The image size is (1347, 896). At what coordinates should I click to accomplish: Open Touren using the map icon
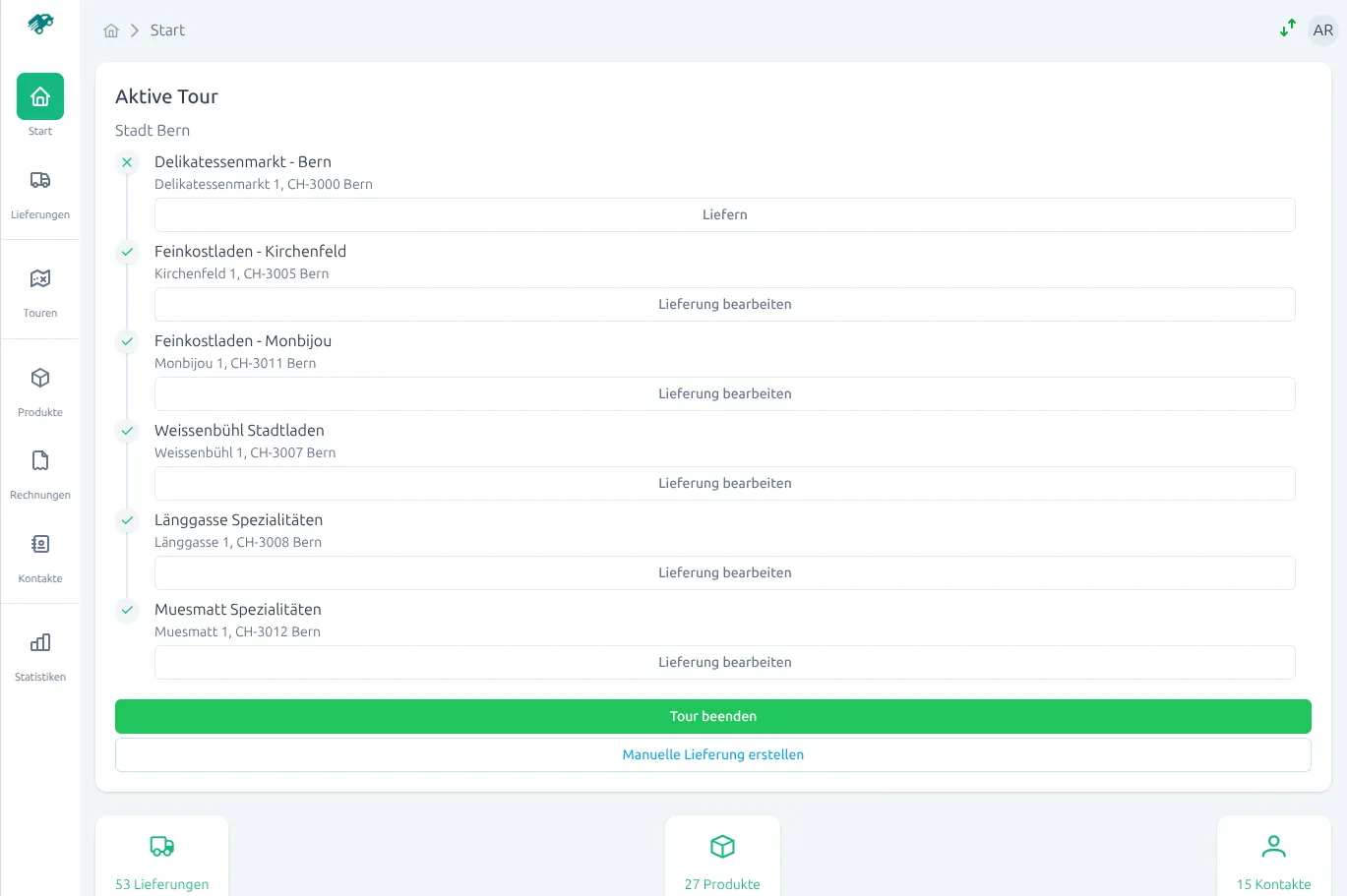coord(39,278)
